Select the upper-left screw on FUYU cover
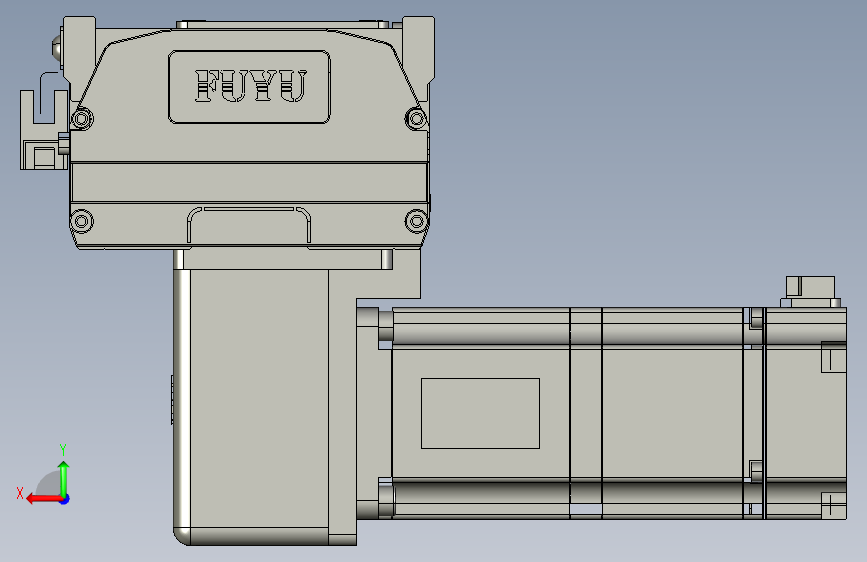This screenshot has width=867, height=562. coord(82,118)
